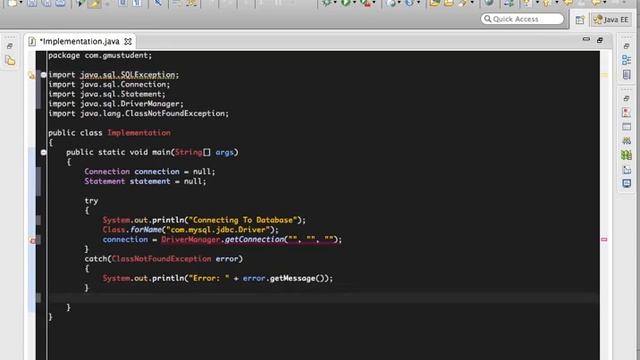Screen dimensions: 640x360
Task: Click the "Connecting To Database" string
Action: click(242, 220)
